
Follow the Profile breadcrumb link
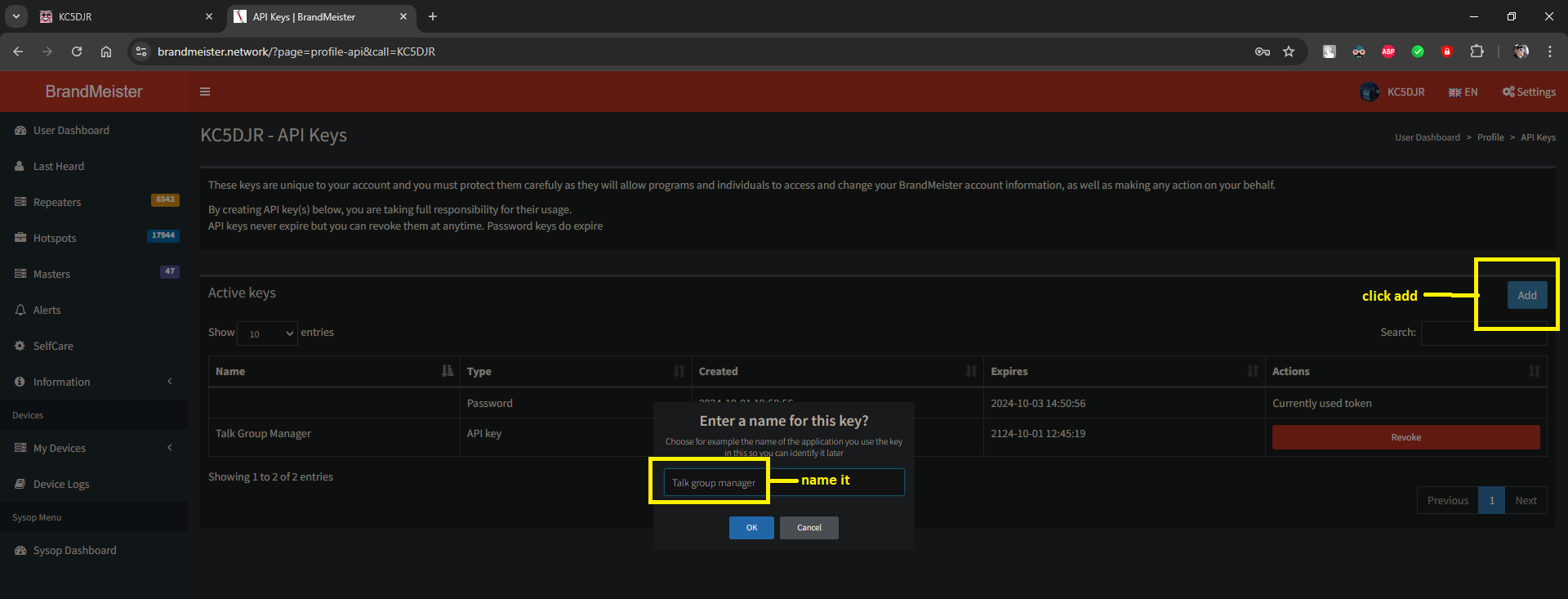click(x=1490, y=137)
